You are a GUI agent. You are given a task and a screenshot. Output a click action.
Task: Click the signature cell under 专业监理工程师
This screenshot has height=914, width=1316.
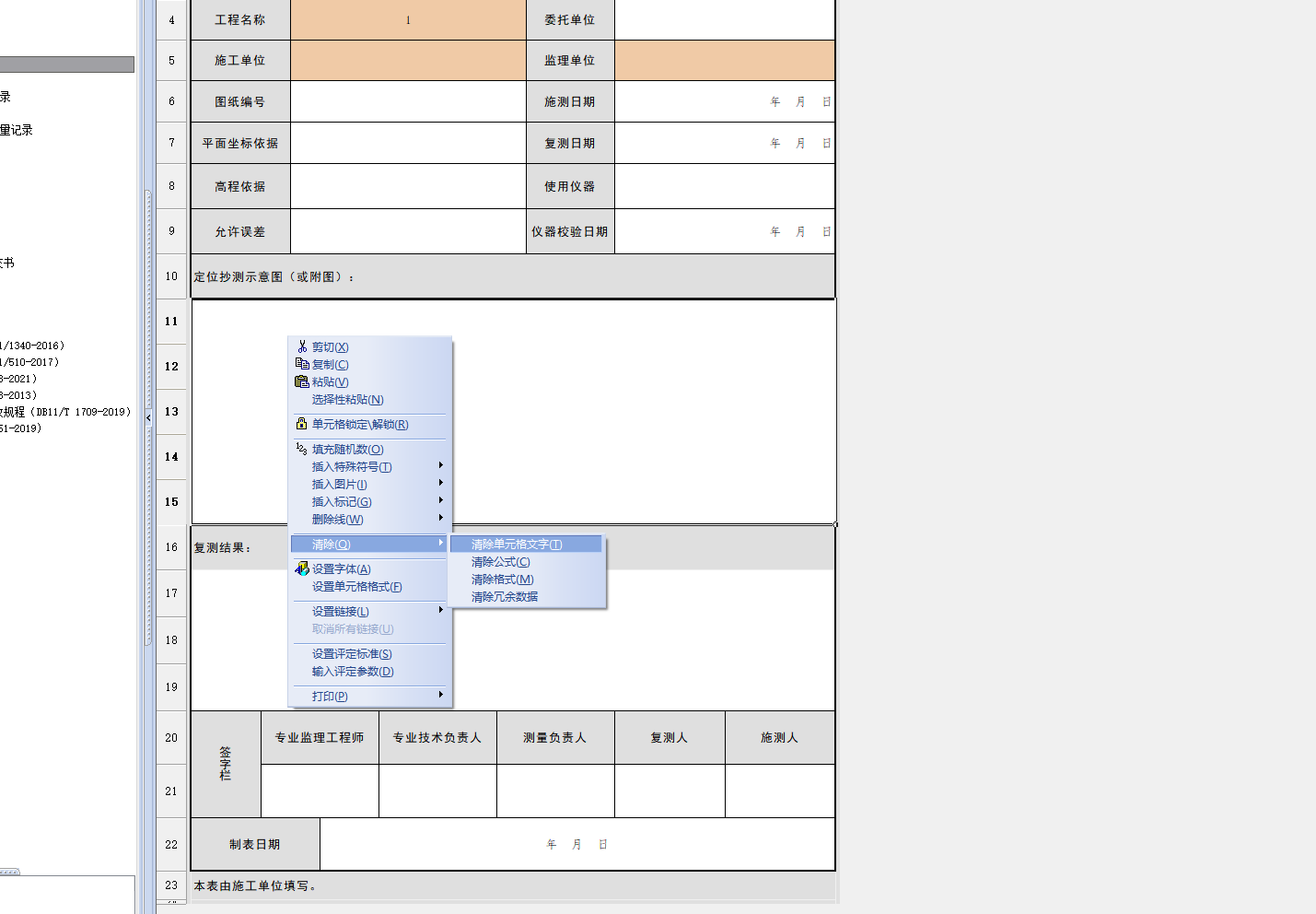320,791
